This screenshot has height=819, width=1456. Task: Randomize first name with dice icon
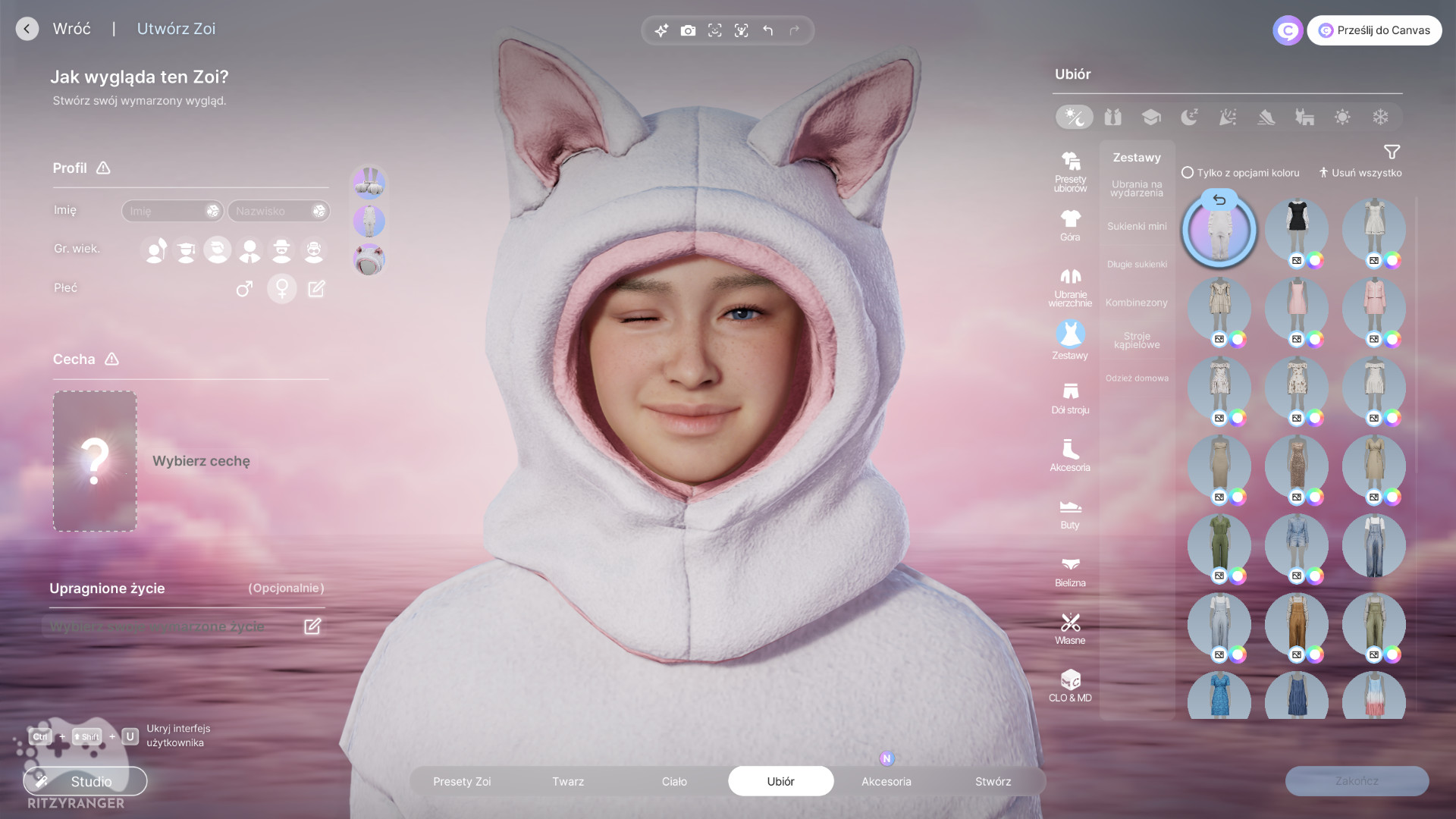pos(213,211)
